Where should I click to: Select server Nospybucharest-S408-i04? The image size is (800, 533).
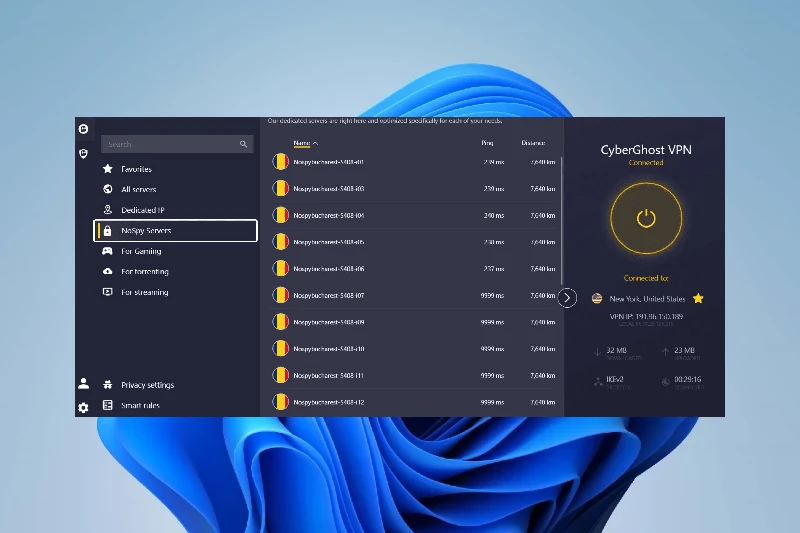pyautogui.click(x=413, y=215)
